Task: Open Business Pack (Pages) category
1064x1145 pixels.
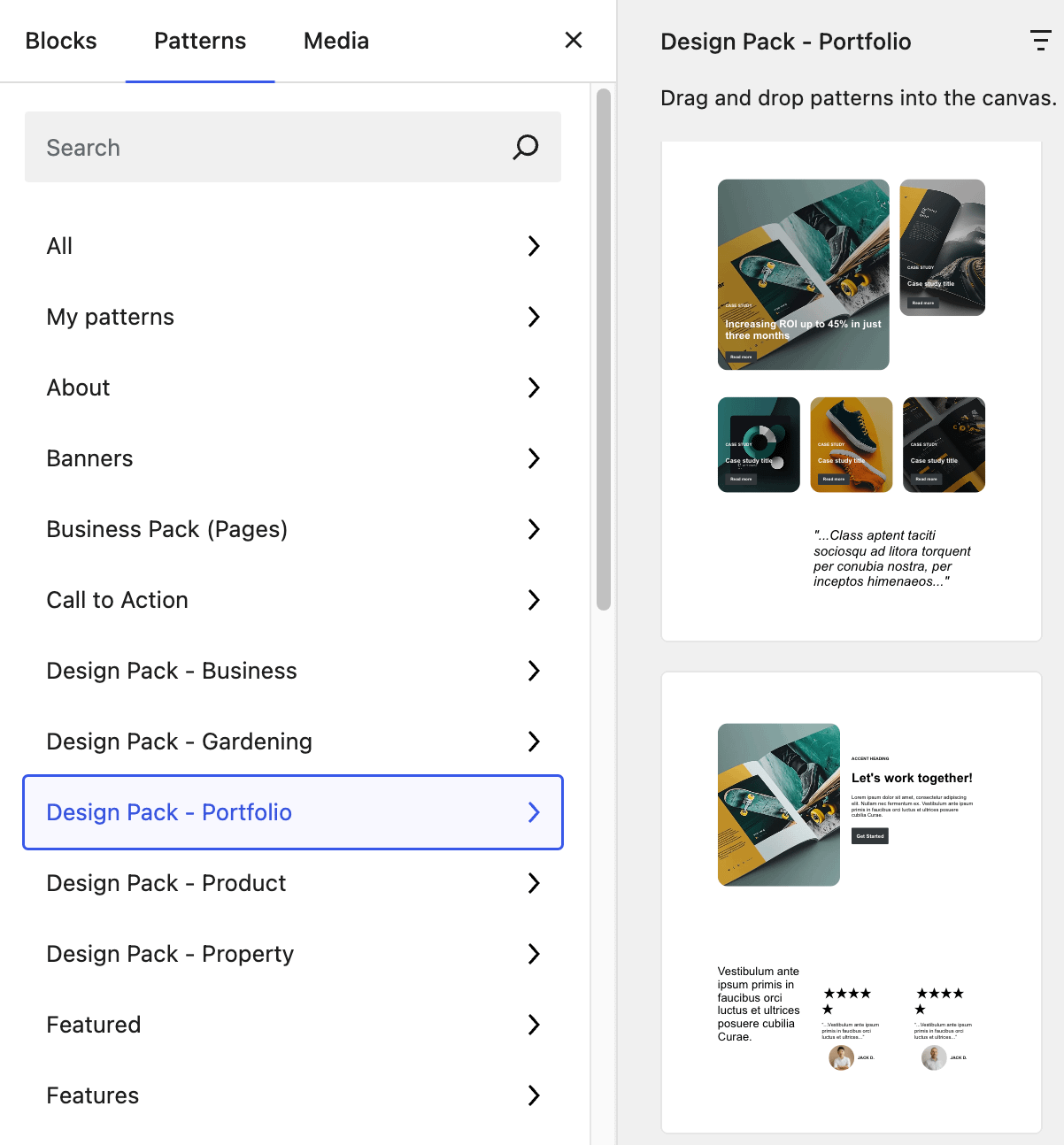Action: [x=293, y=529]
